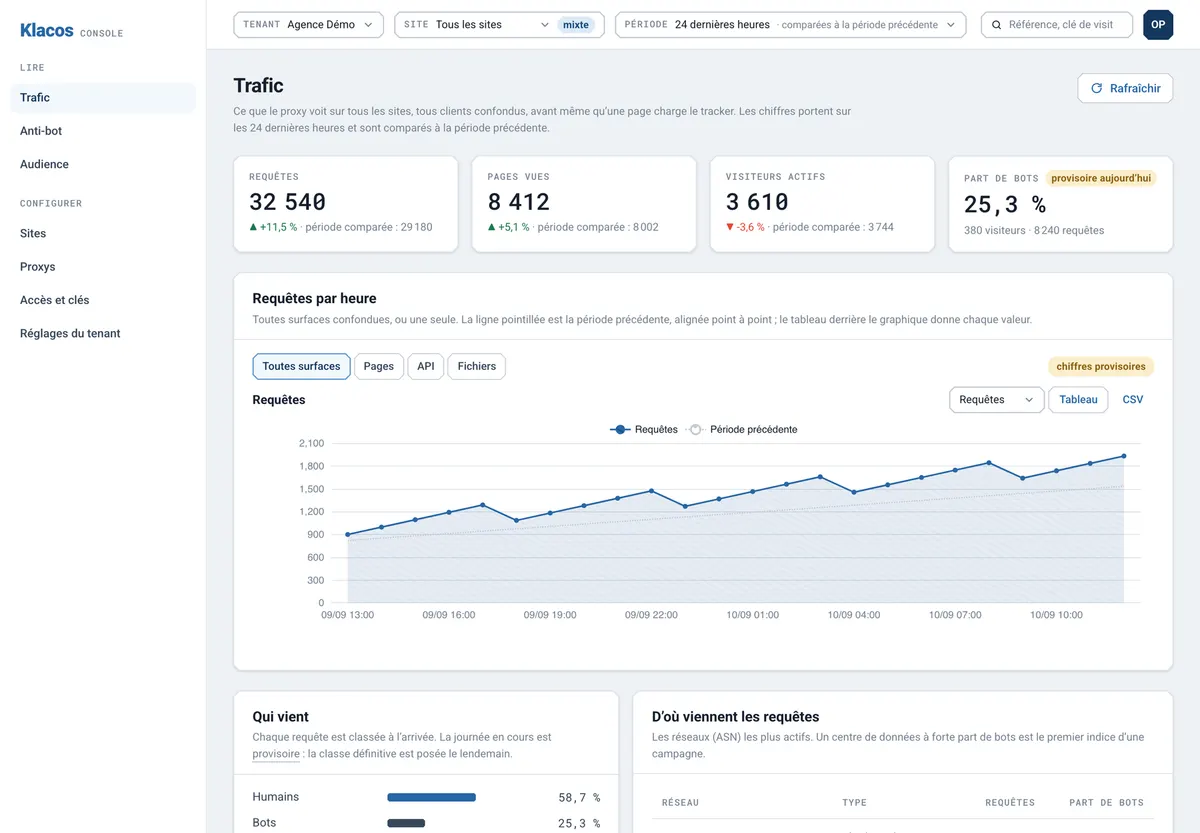Open the Tenant Agence Démo dropdown
This screenshot has width=1200, height=833.
click(x=308, y=25)
